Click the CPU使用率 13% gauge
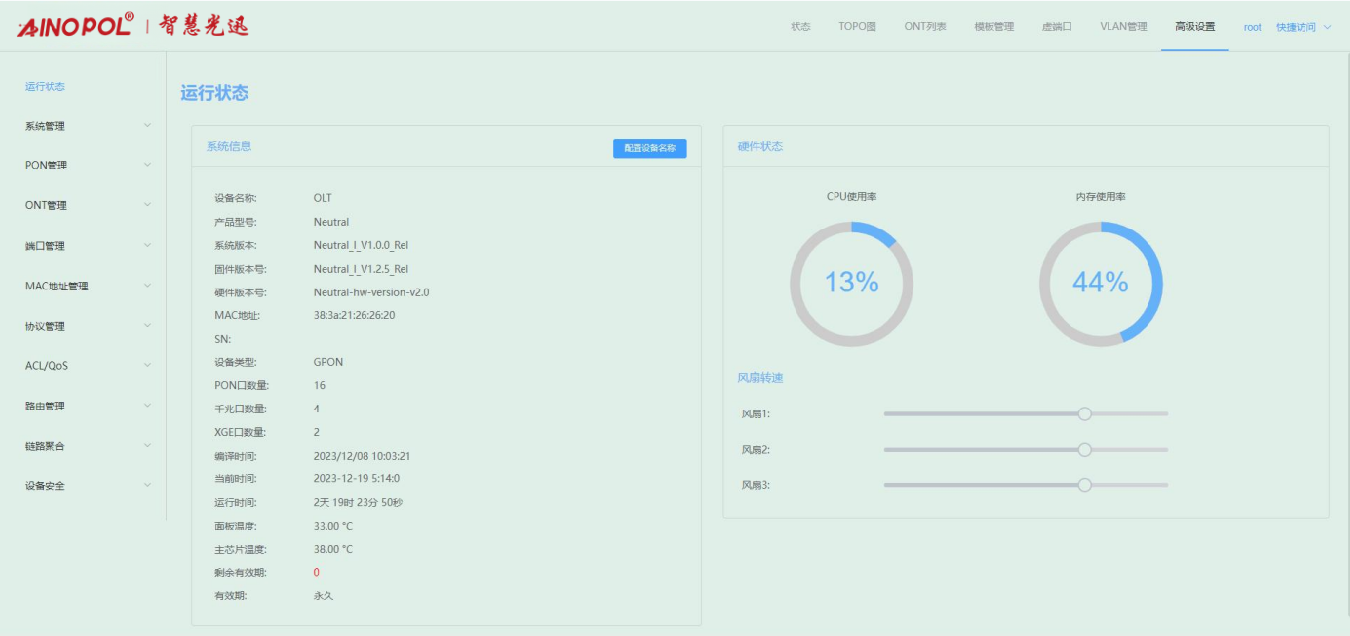The height and width of the screenshot is (636, 1350). (x=851, y=283)
